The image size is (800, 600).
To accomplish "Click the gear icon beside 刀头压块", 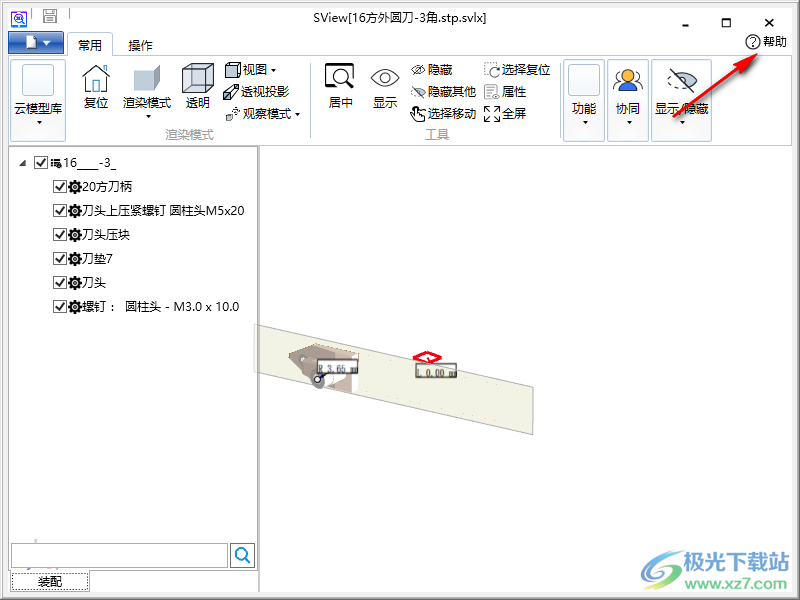I will tap(74, 235).
